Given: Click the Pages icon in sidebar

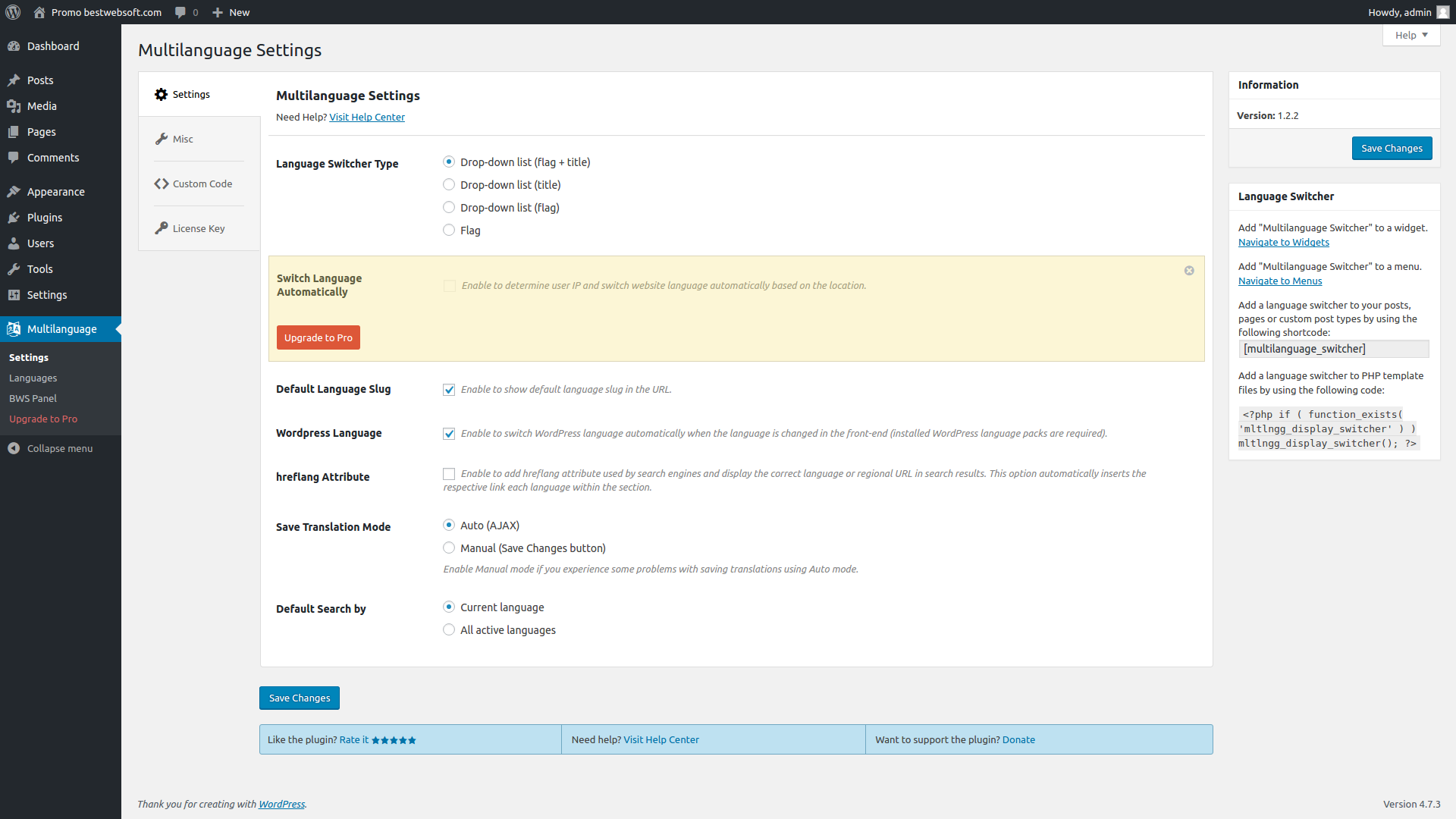Looking at the screenshot, I should tap(14, 132).
